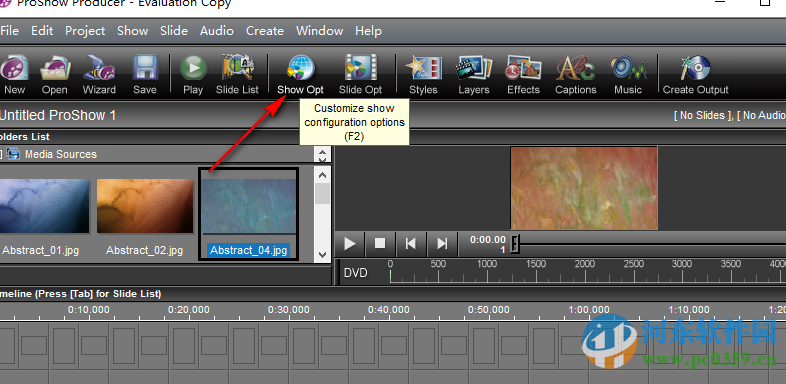
Task: Select the Abstract_01.jpg thumbnail
Action: coord(45,206)
